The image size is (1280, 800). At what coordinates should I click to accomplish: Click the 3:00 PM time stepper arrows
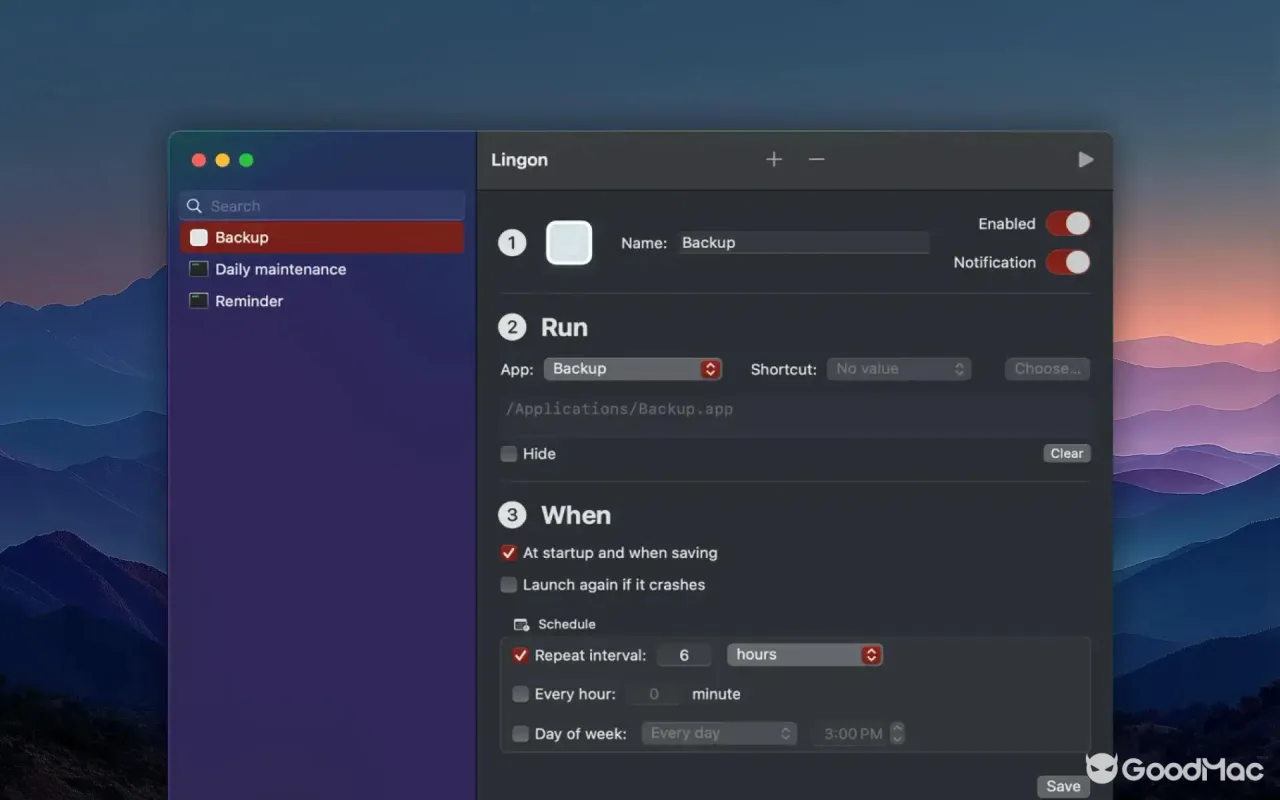tap(897, 734)
